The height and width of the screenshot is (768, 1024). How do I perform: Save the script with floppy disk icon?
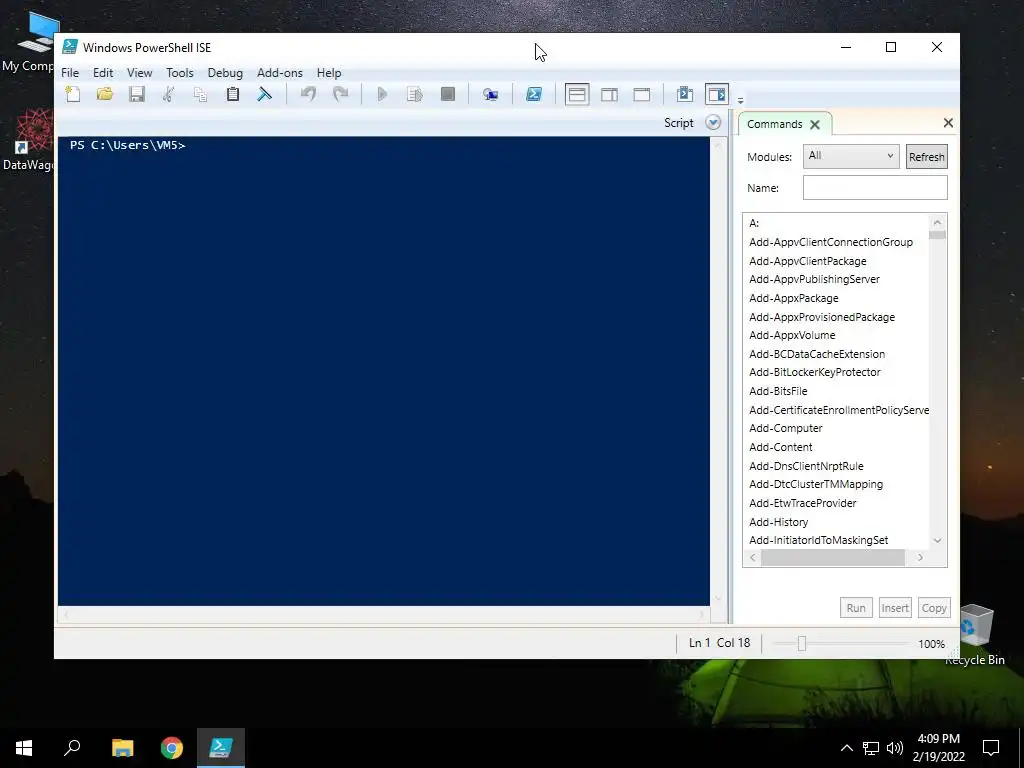[x=136, y=94]
